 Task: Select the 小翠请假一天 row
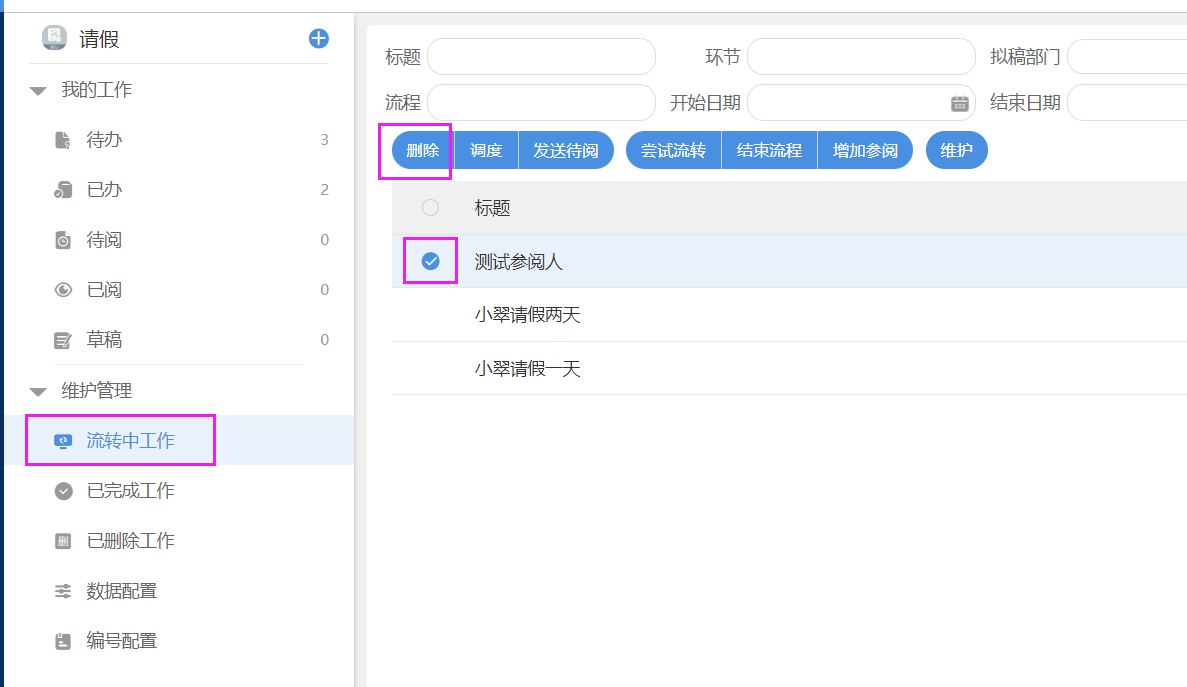point(789,368)
